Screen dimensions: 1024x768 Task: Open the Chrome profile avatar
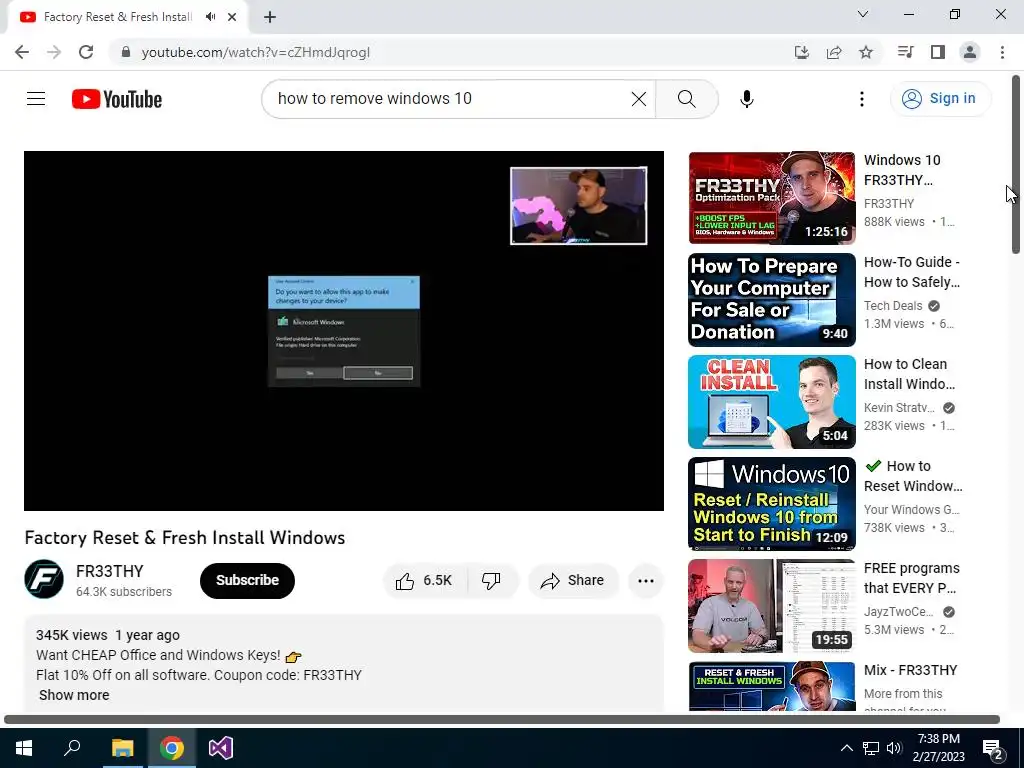pyautogui.click(x=970, y=52)
